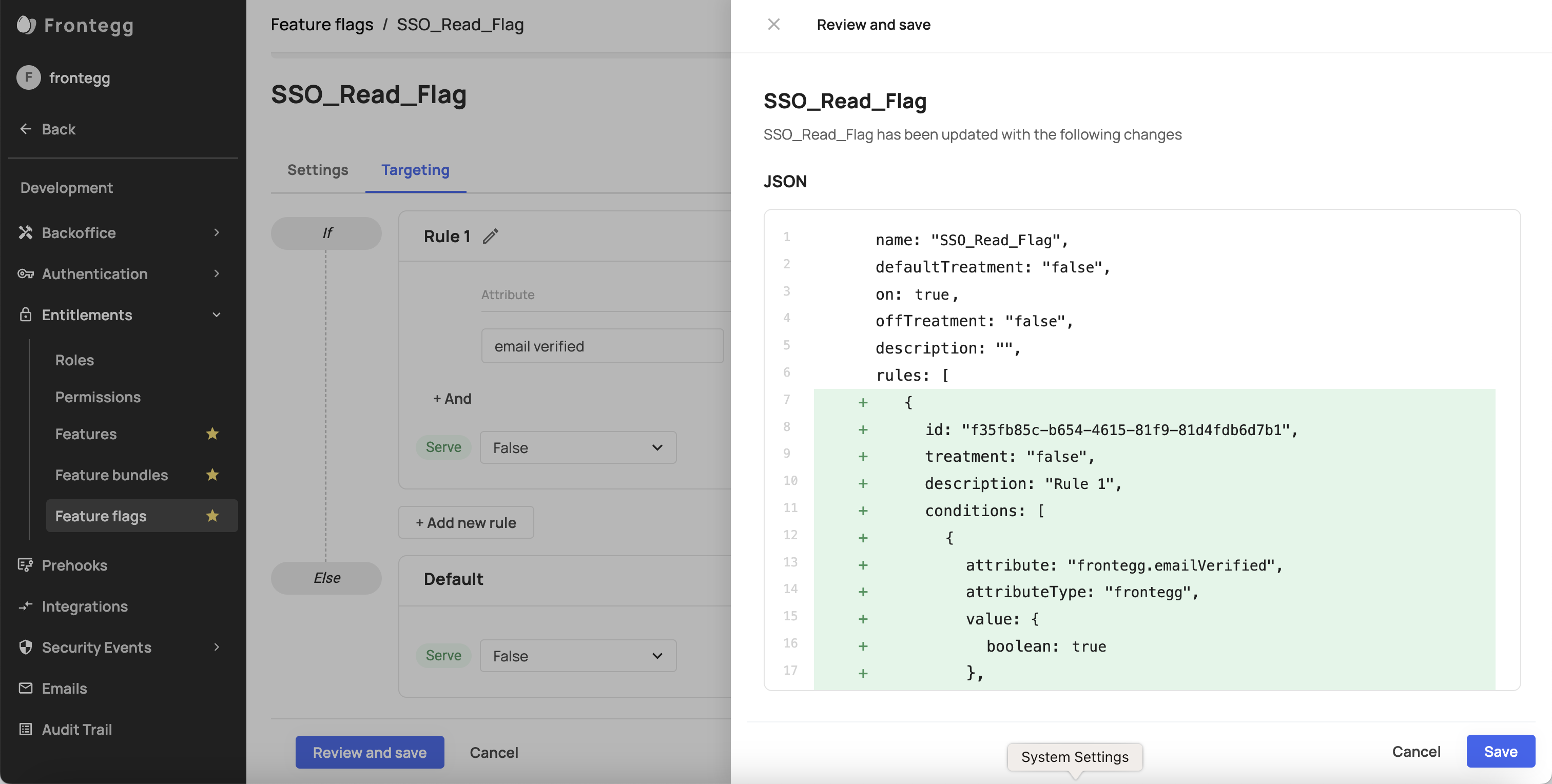Viewport: 1552px width, 784px height.
Task: Click the Prehooks sidebar icon
Action: coord(25,565)
